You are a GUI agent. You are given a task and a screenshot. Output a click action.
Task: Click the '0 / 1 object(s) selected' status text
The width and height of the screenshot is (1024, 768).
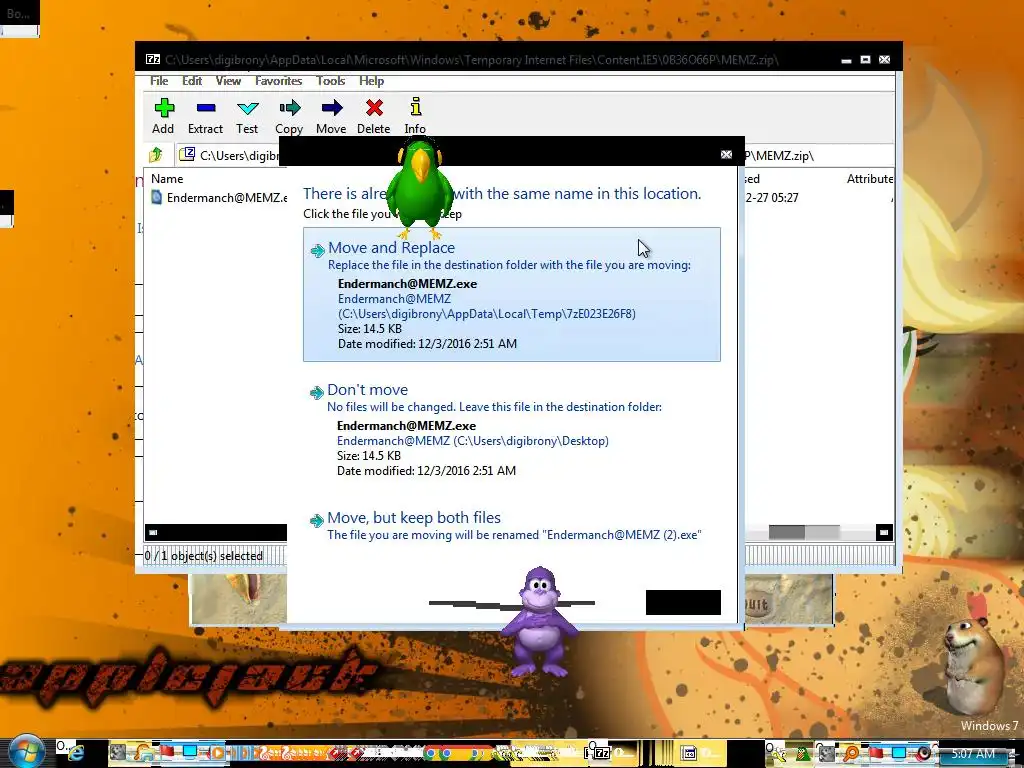[204, 556]
